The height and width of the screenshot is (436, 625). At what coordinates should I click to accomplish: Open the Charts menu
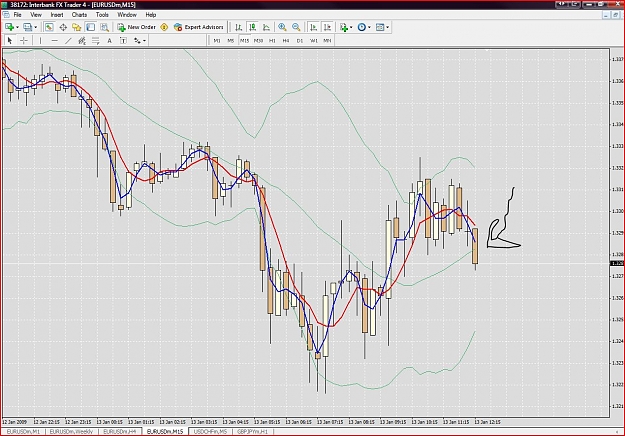pyautogui.click(x=79, y=15)
